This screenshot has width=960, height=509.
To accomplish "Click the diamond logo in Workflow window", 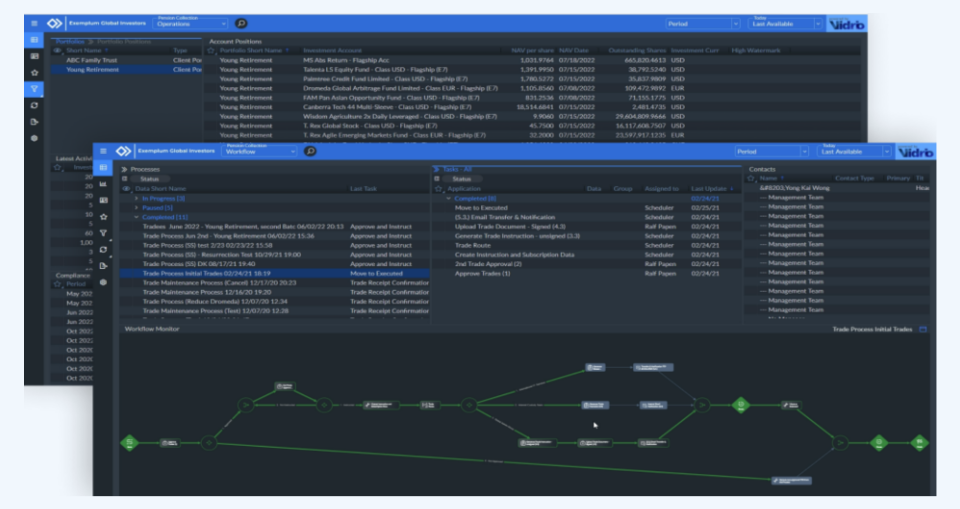I will pyautogui.click(x=124, y=151).
